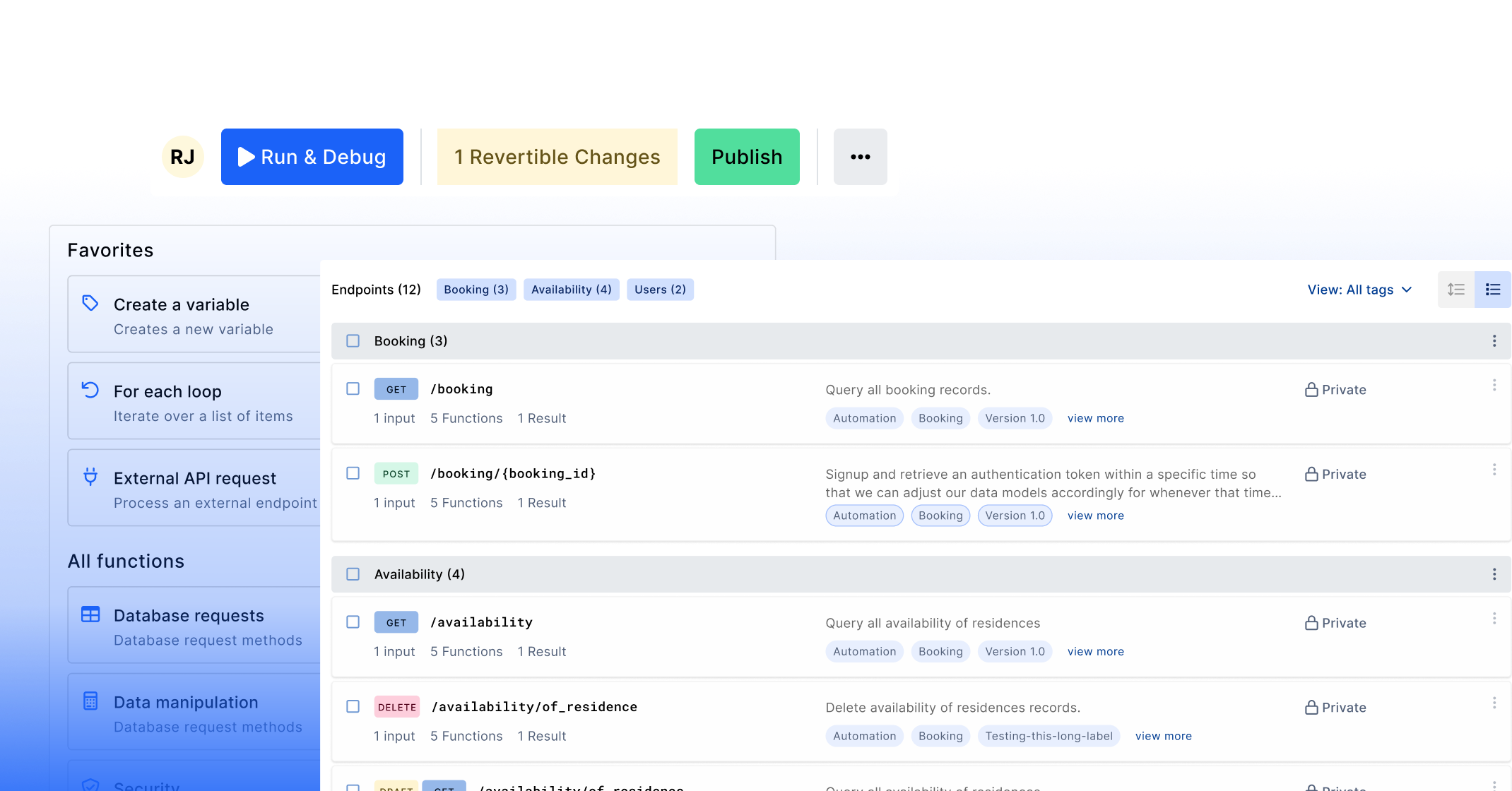Click the variable icon in Favorites

point(91,304)
